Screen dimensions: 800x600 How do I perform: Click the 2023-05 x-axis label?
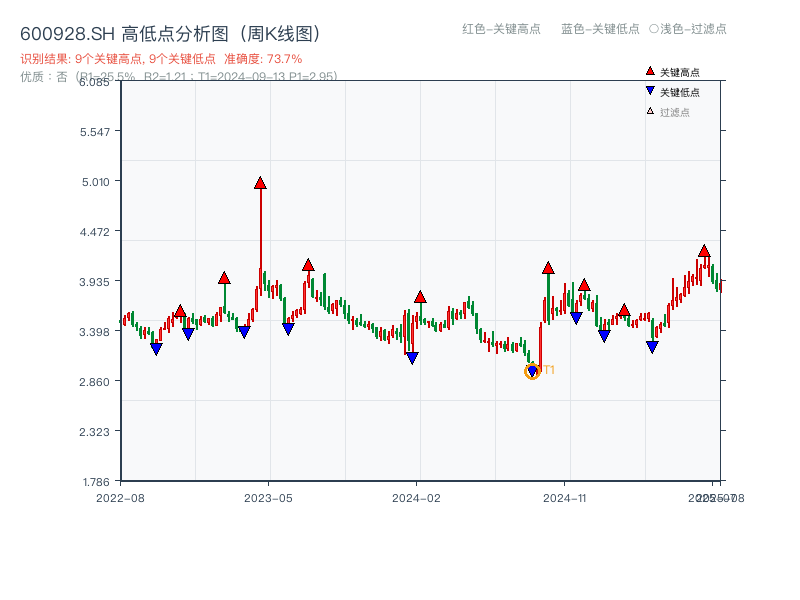click(x=268, y=498)
